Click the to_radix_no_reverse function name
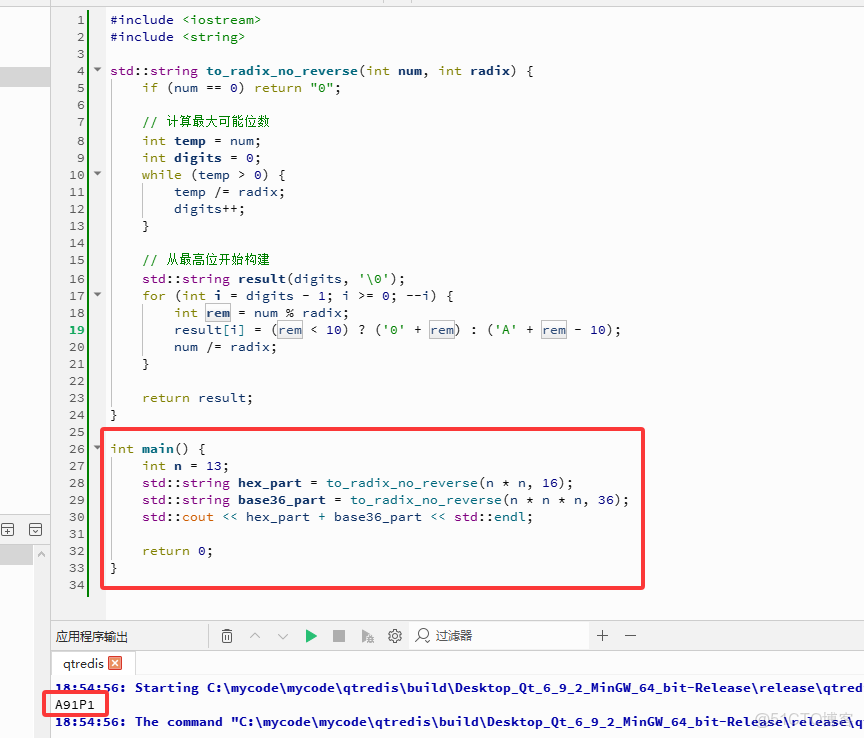The image size is (864, 738). [x=282, y=71]
